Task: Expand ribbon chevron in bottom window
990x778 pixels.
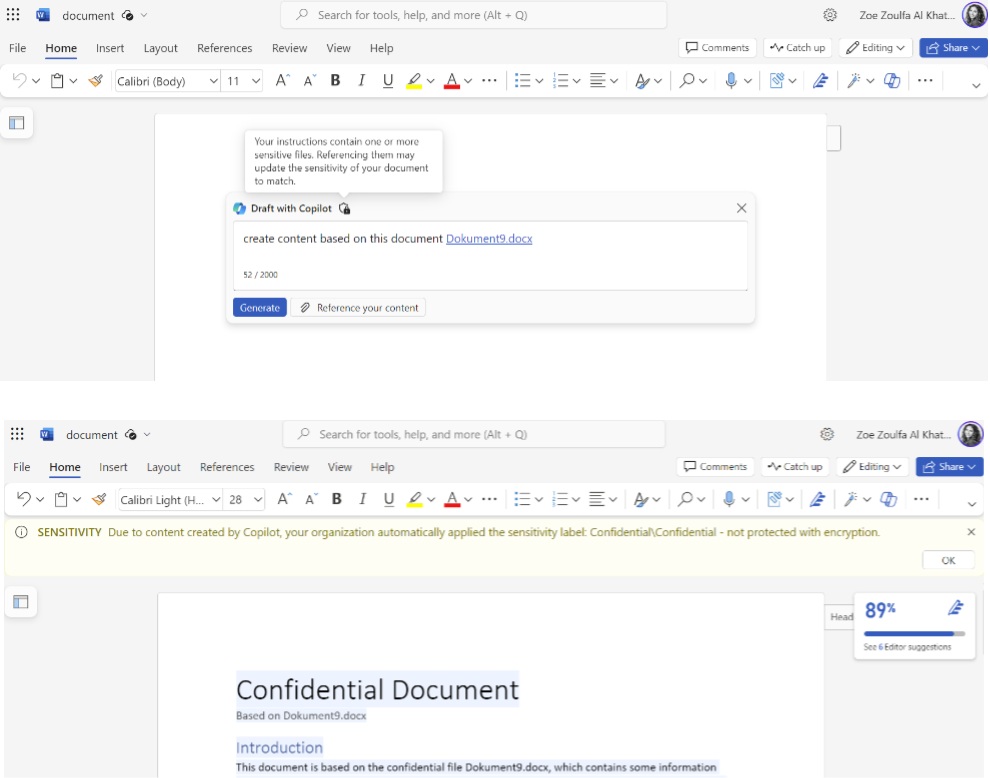Action: click(x=972, y=503)
